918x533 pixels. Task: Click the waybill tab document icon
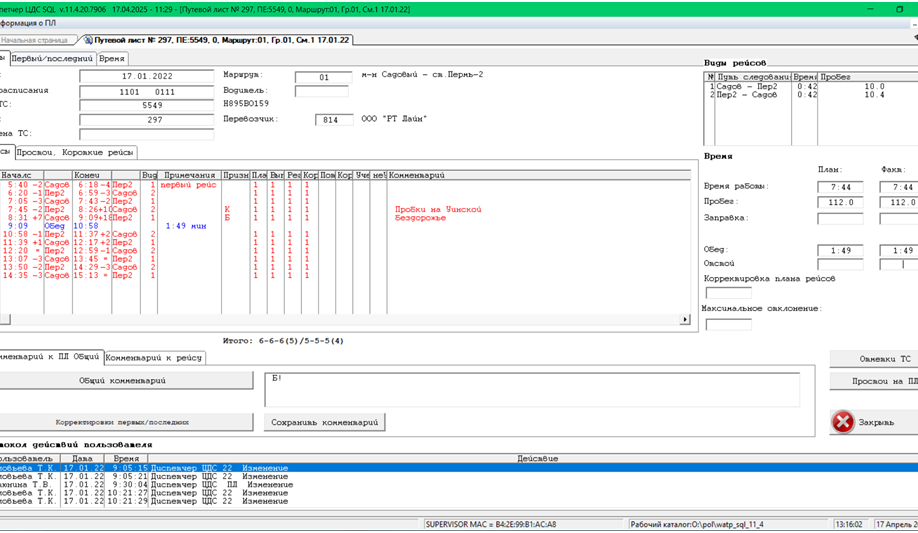[x=88, y=40]
